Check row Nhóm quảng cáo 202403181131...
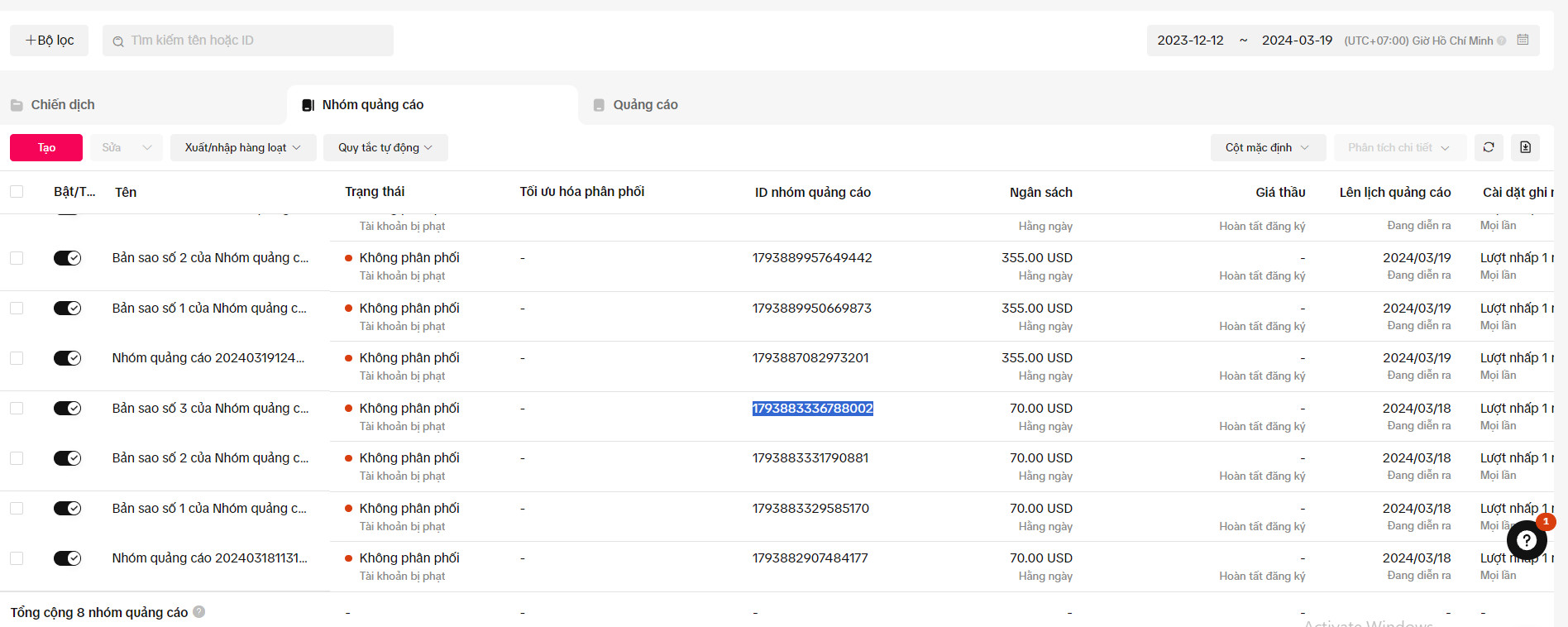This screenshot has height=627, width=1568. coord(17,558)
